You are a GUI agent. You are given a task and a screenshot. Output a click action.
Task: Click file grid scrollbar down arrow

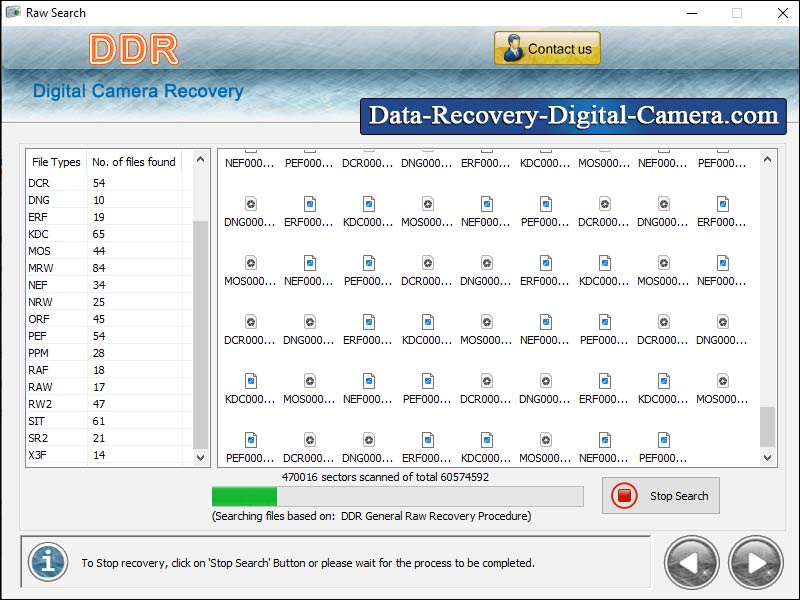767,458
